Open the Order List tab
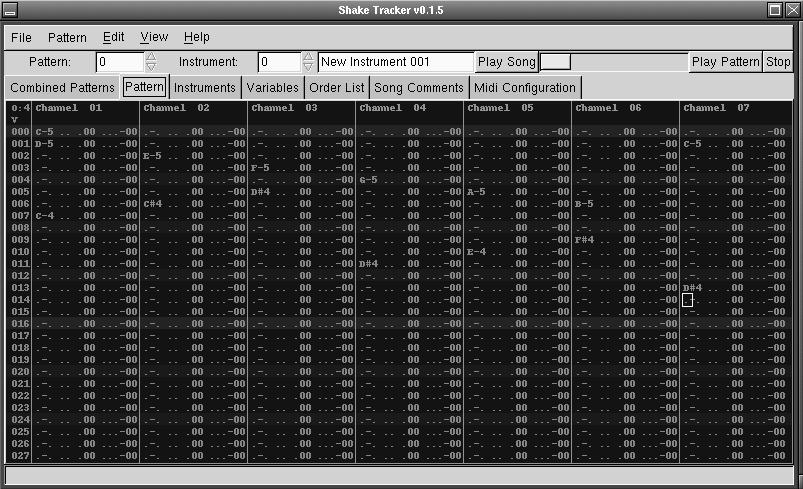The width and height of the screenshot is (803, 489). coord(337,88)
